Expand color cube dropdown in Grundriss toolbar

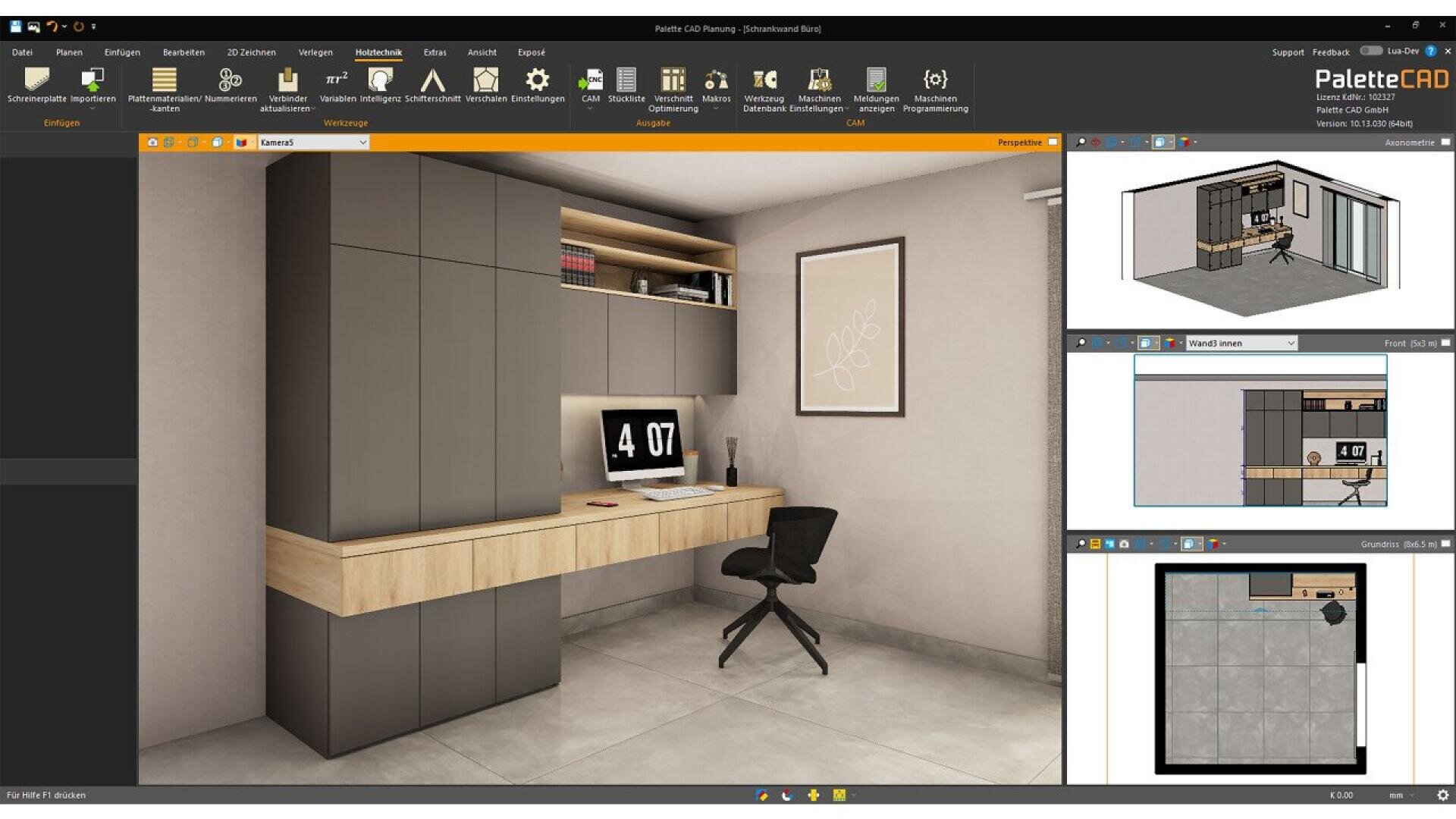[x=1225, y=544]
